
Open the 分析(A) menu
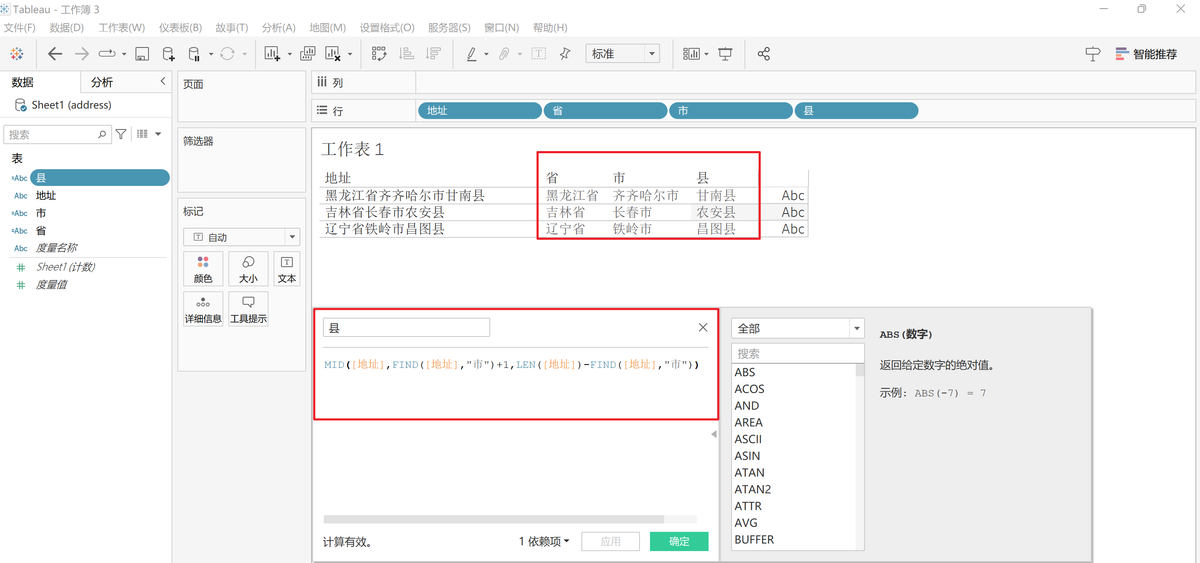pos(278,27)
